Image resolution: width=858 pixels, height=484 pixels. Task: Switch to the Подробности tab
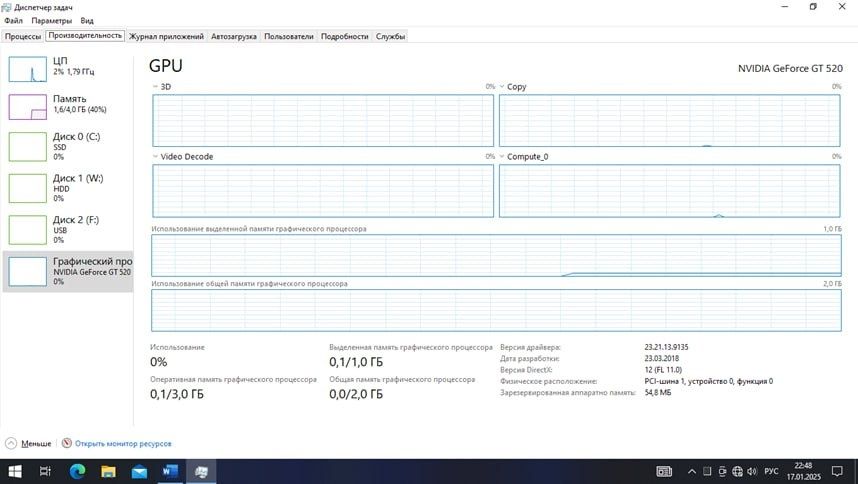(345, 37)
